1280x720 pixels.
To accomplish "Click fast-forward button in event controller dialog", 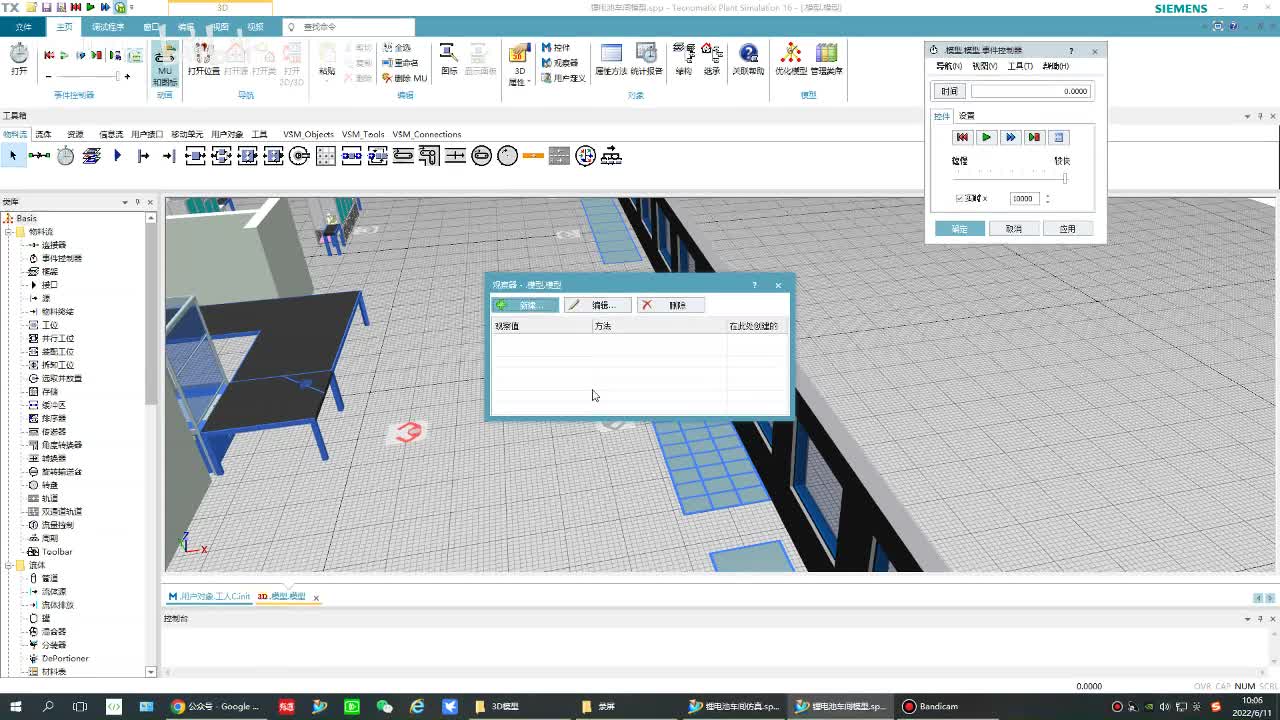I will point(1010,137).
